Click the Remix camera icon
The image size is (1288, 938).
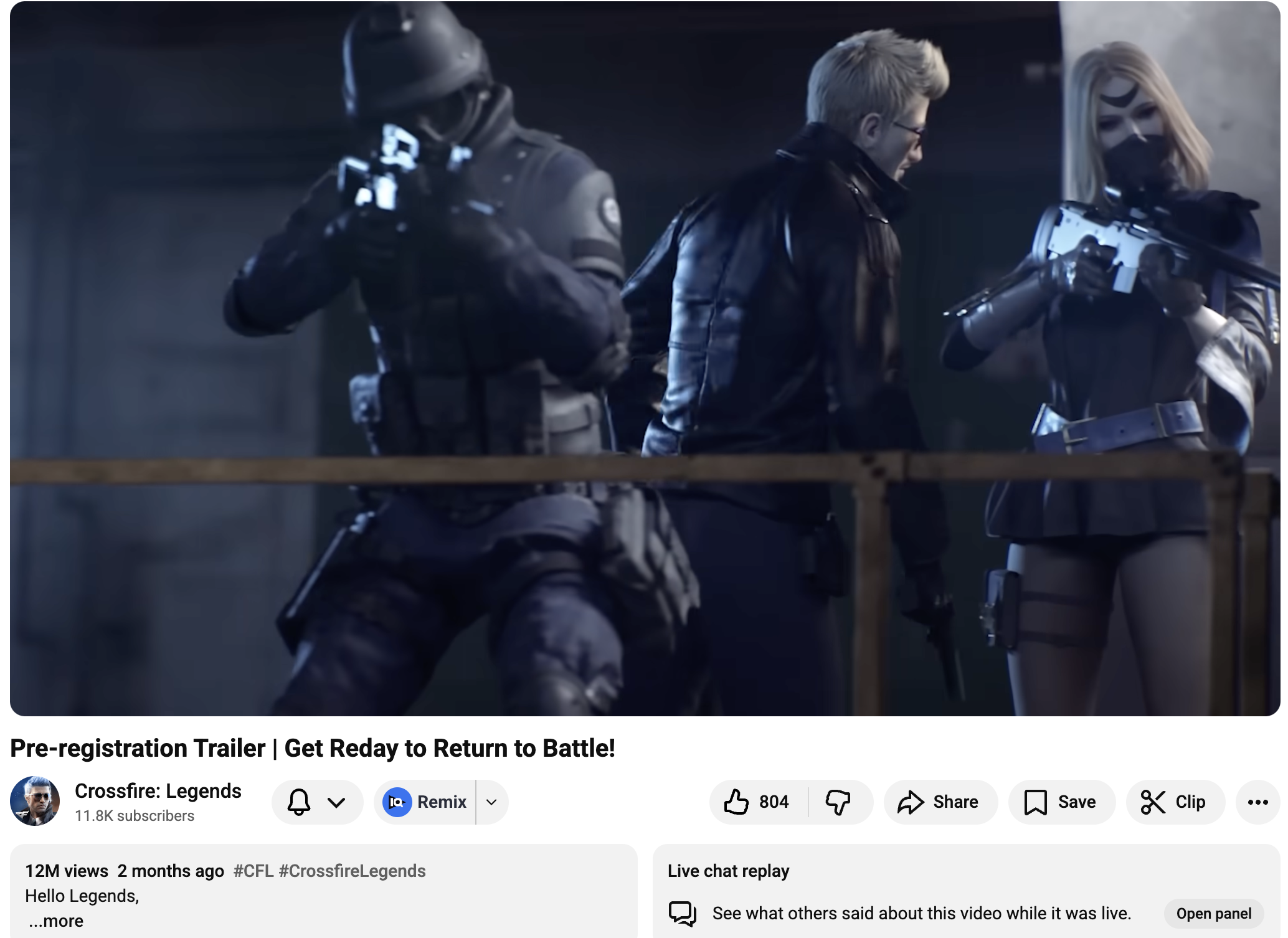[397, 802]
